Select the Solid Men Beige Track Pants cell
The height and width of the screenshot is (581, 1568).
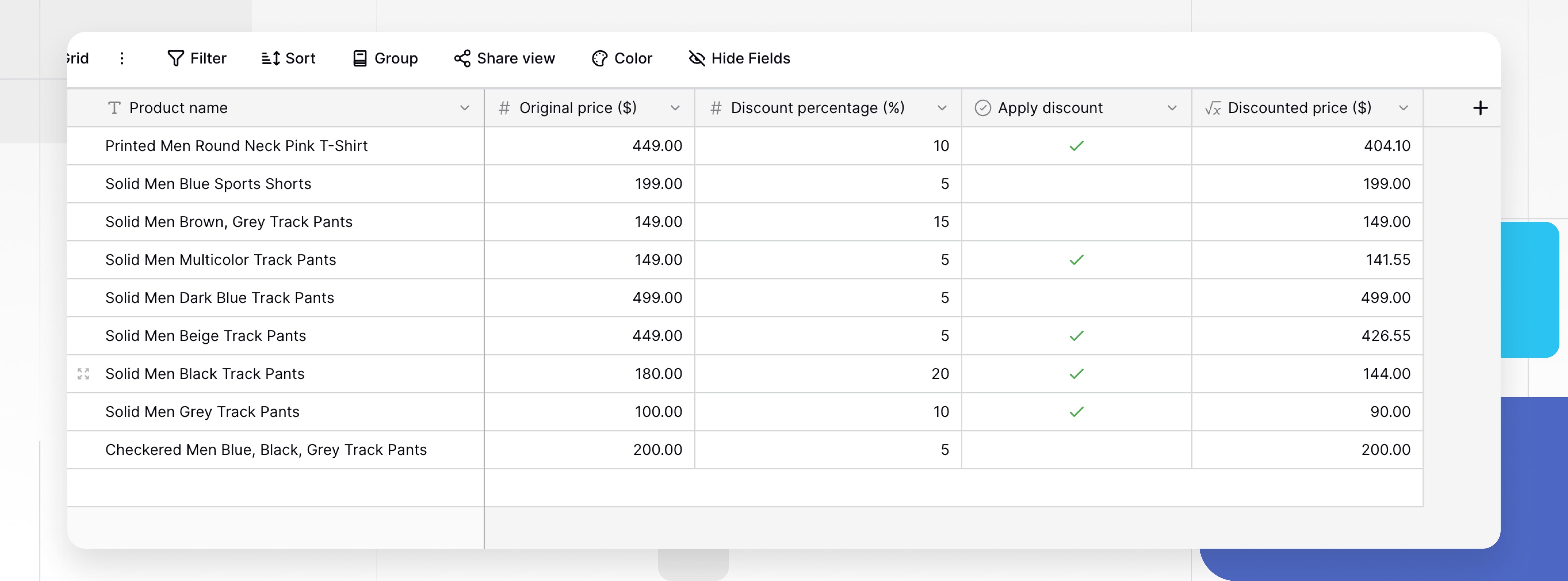(206, 336)
